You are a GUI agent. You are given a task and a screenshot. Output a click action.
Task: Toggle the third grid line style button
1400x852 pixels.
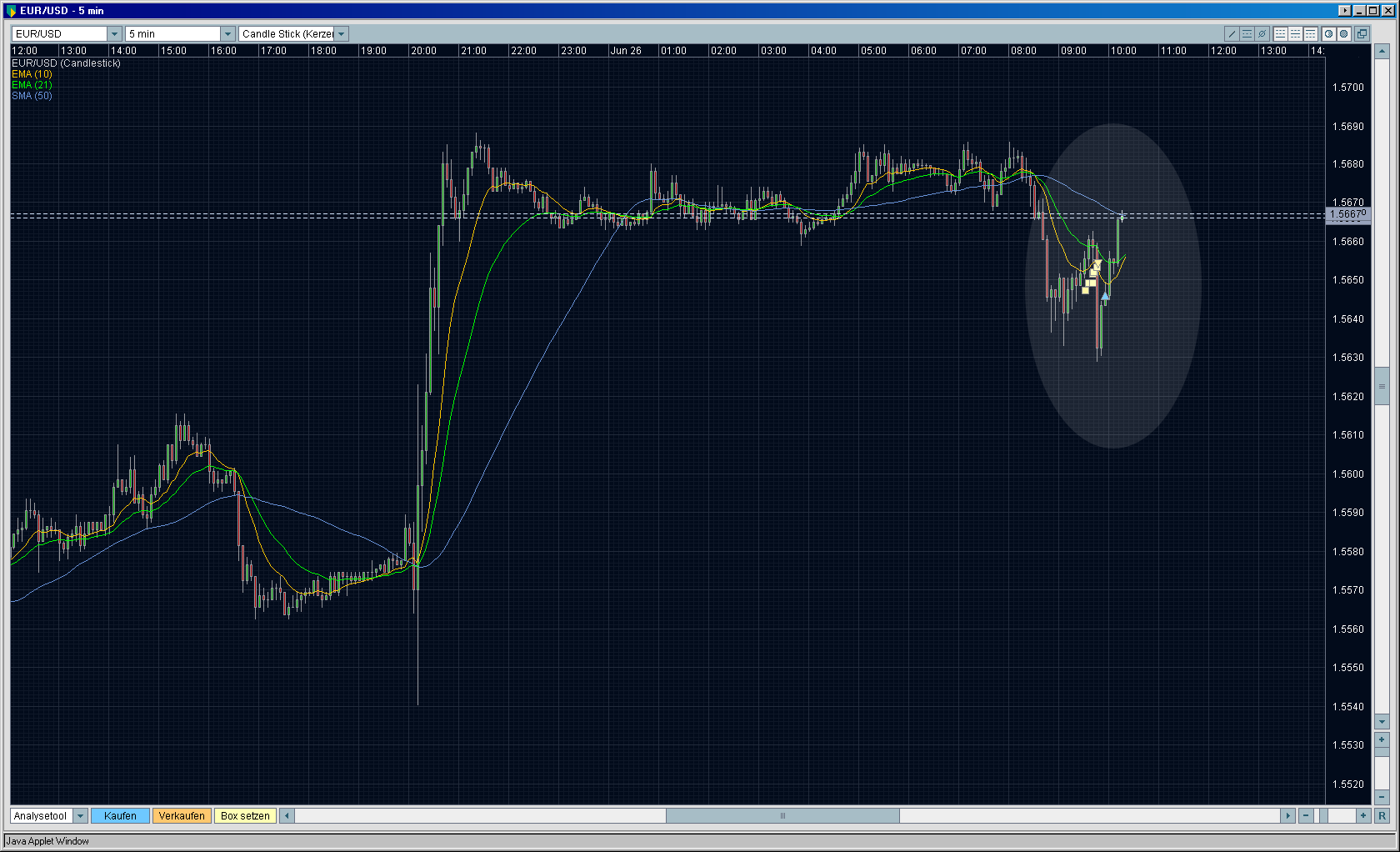(1311, 34)
